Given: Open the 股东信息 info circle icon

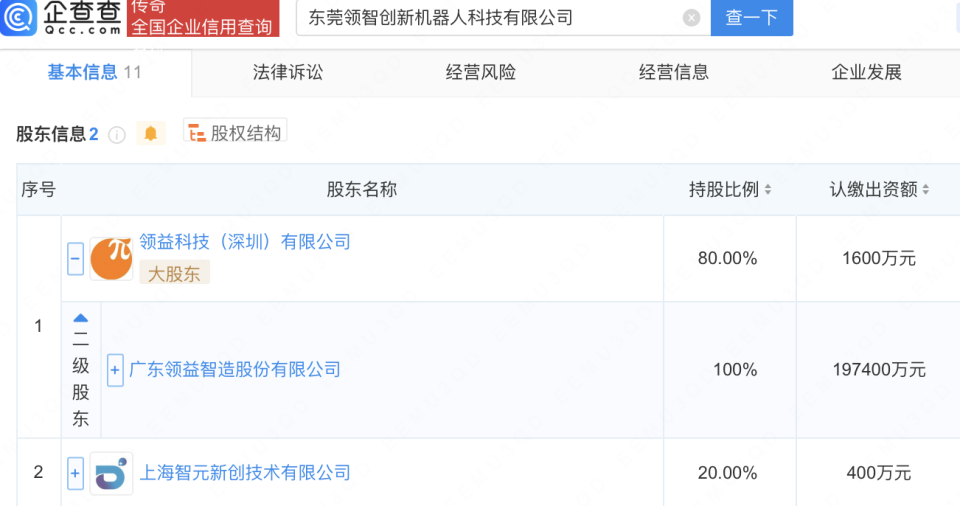Looking at the screenshot, I should click(x=117, y=135).
